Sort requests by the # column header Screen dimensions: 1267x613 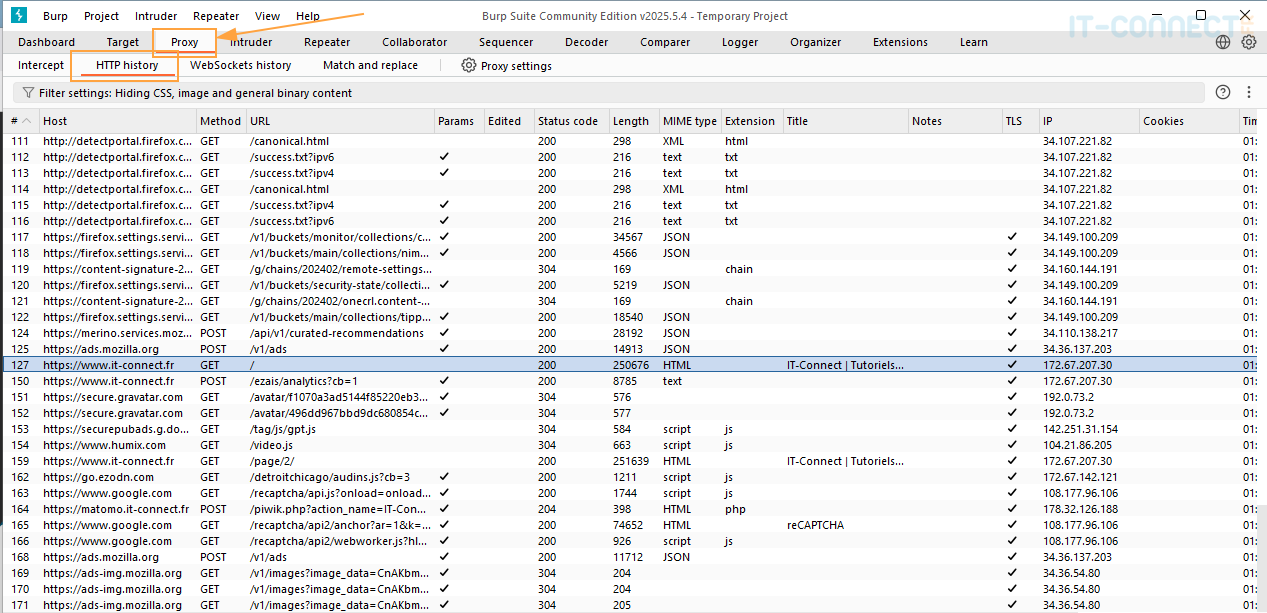pyautogui.click(x=15, y=121)
